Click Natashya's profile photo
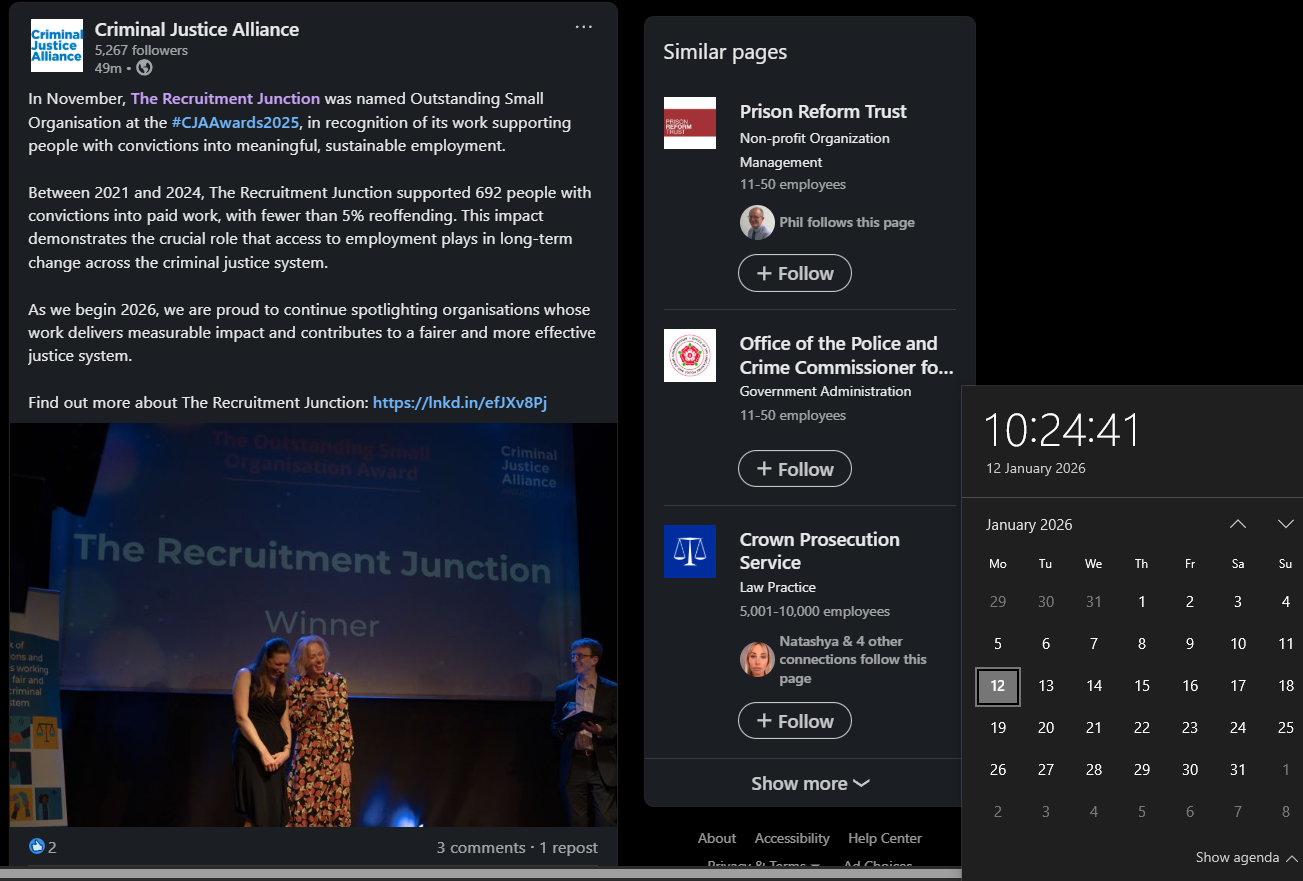The image size is (1303, 881). pyautogui.click(x=757, y=660)
